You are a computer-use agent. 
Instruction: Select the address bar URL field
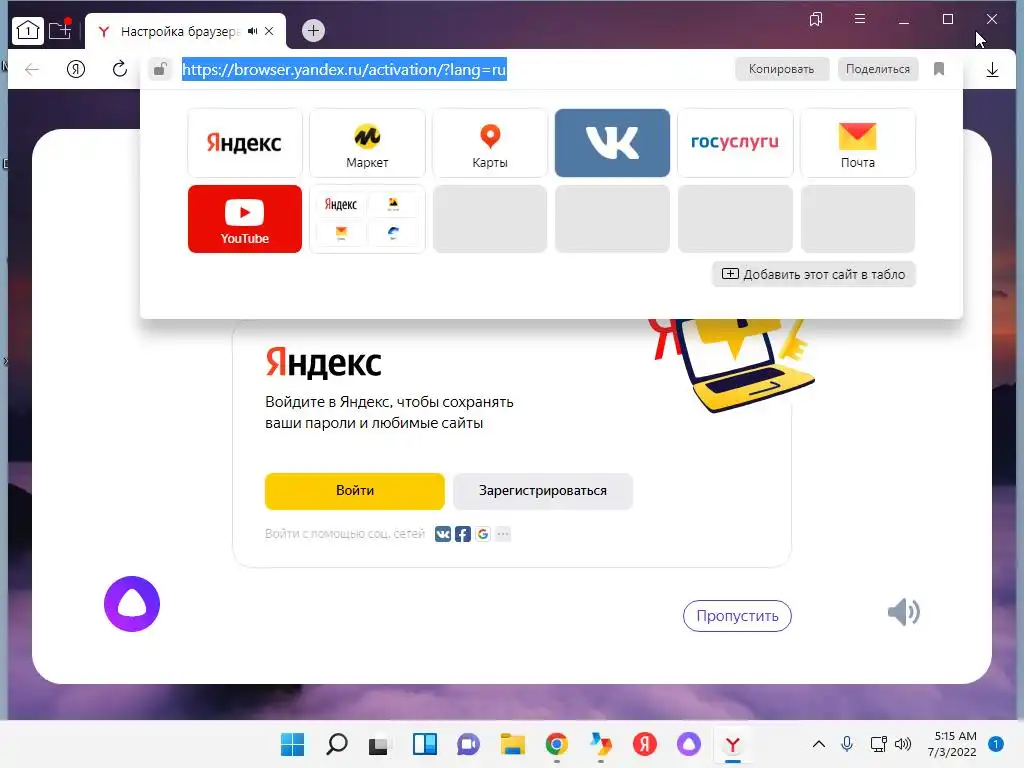coord(344,69)
